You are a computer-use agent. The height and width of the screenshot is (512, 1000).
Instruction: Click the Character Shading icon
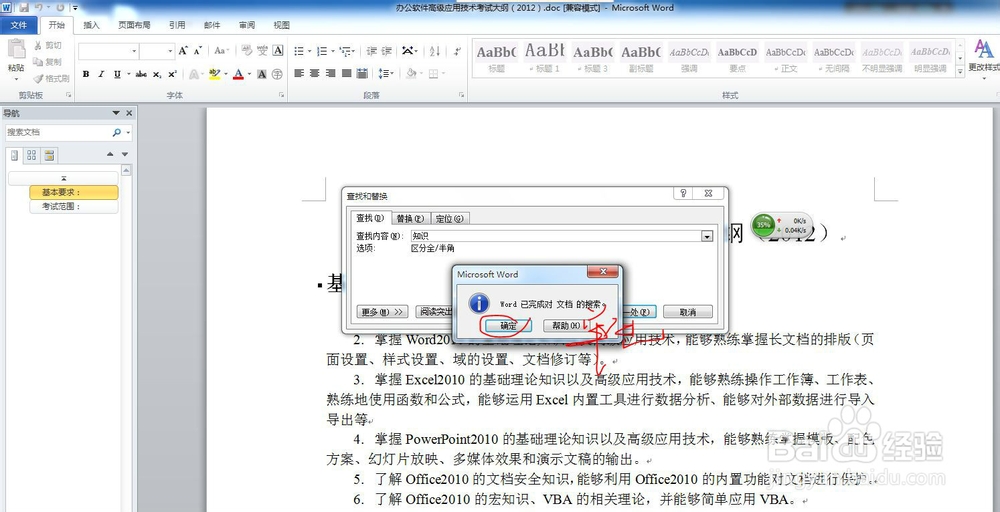pos(261,74)
